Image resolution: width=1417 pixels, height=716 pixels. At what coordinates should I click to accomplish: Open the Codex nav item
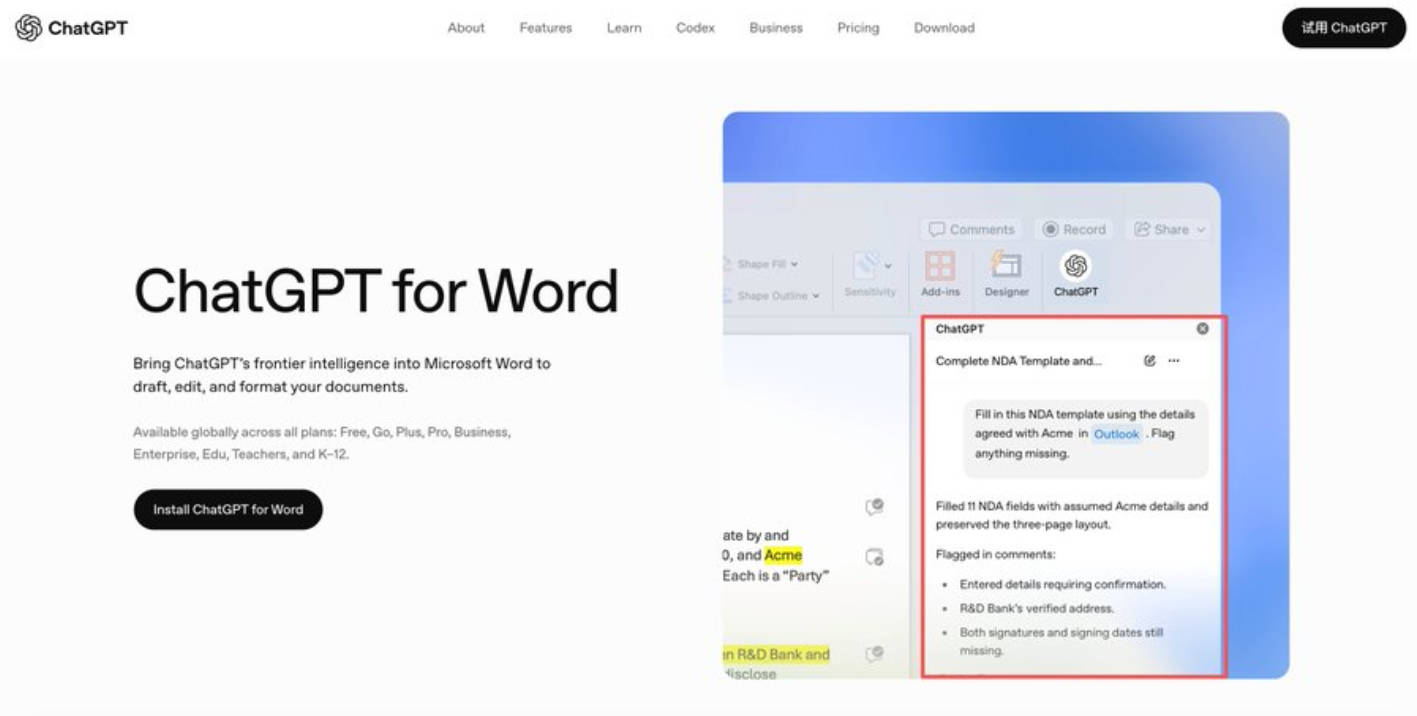click(695, 28)
